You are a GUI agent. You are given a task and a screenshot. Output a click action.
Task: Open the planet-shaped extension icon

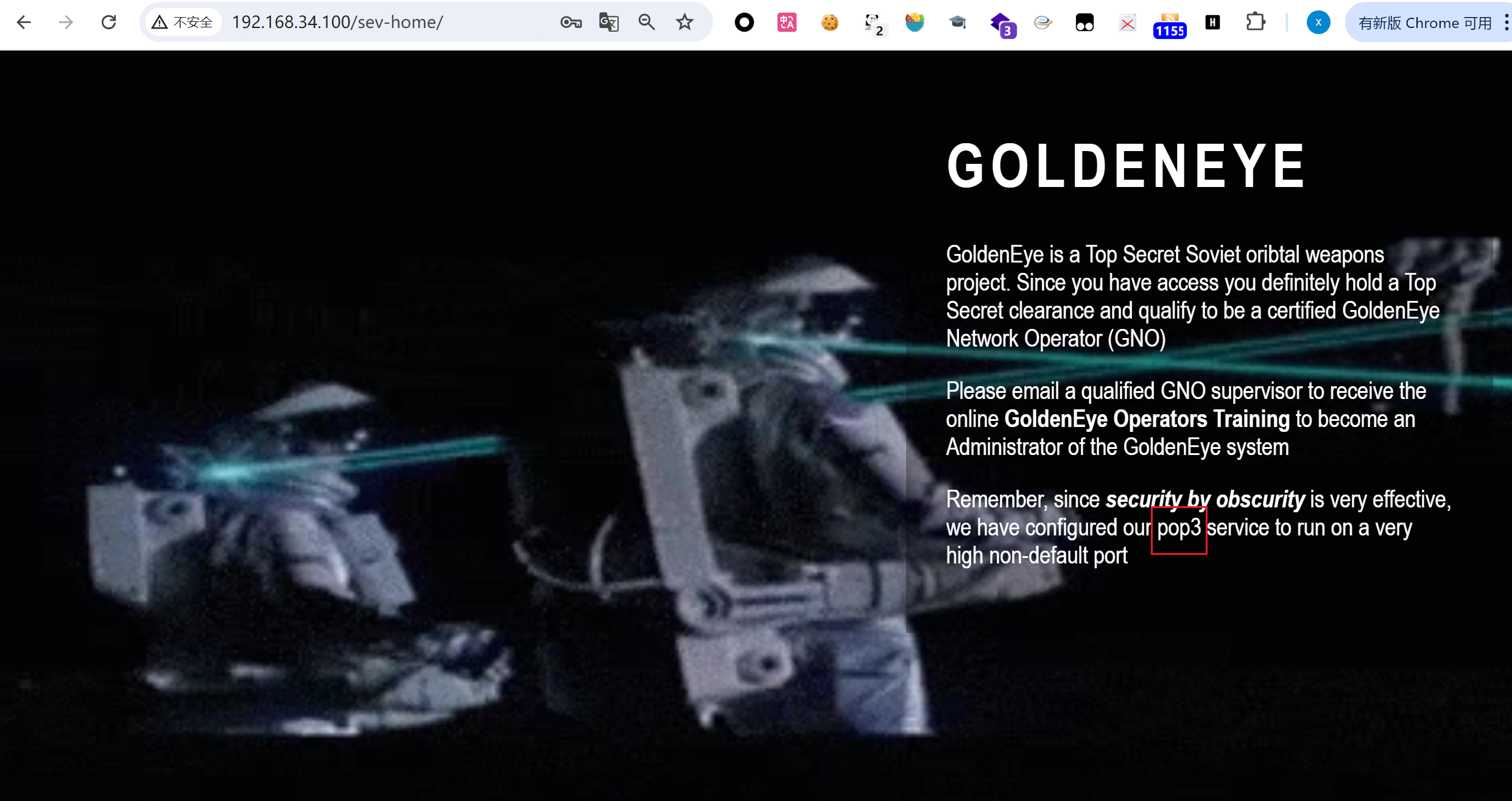pyautogui.click(x=1043, y=23)
